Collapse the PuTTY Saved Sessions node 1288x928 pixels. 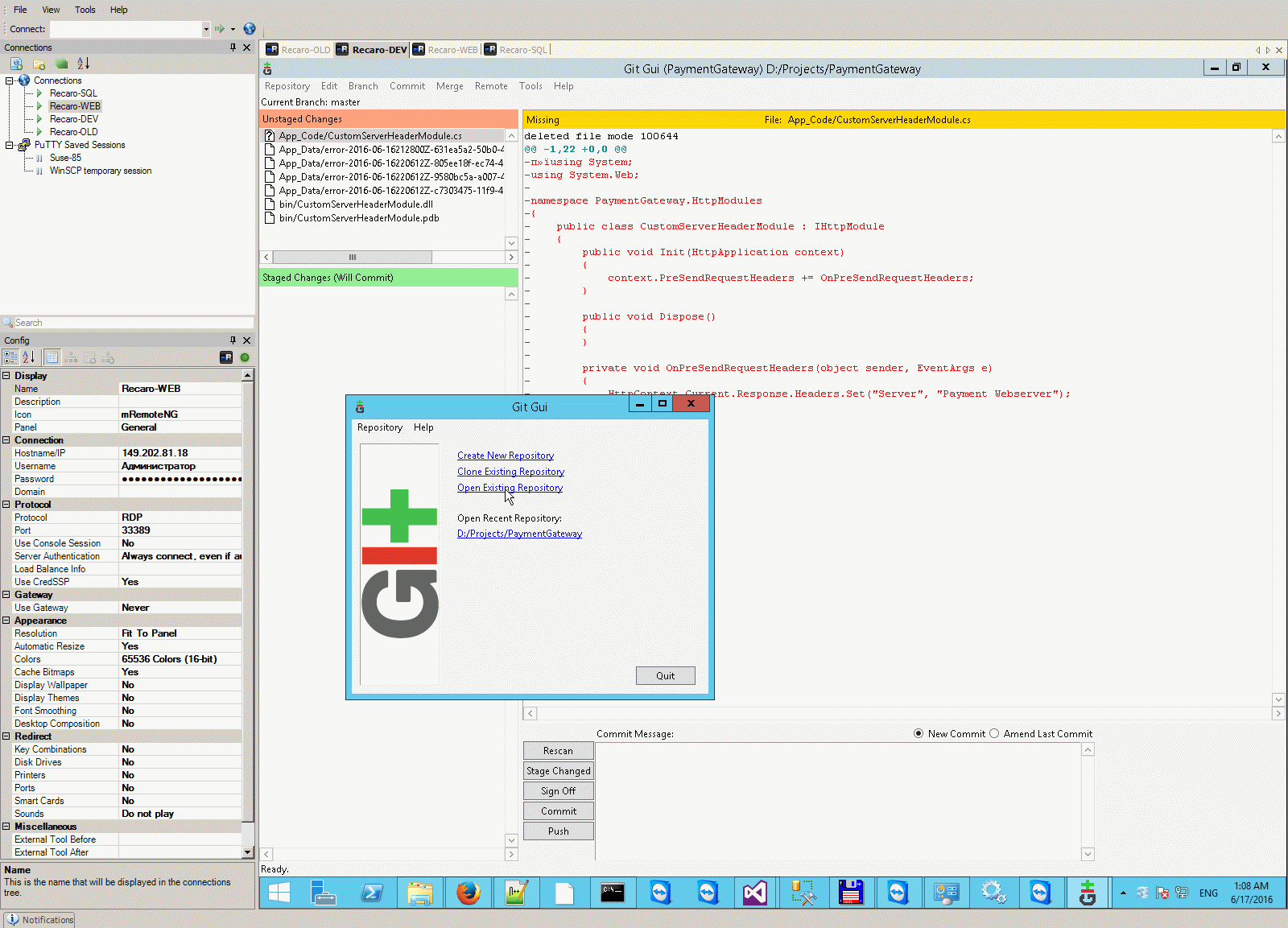10,145
